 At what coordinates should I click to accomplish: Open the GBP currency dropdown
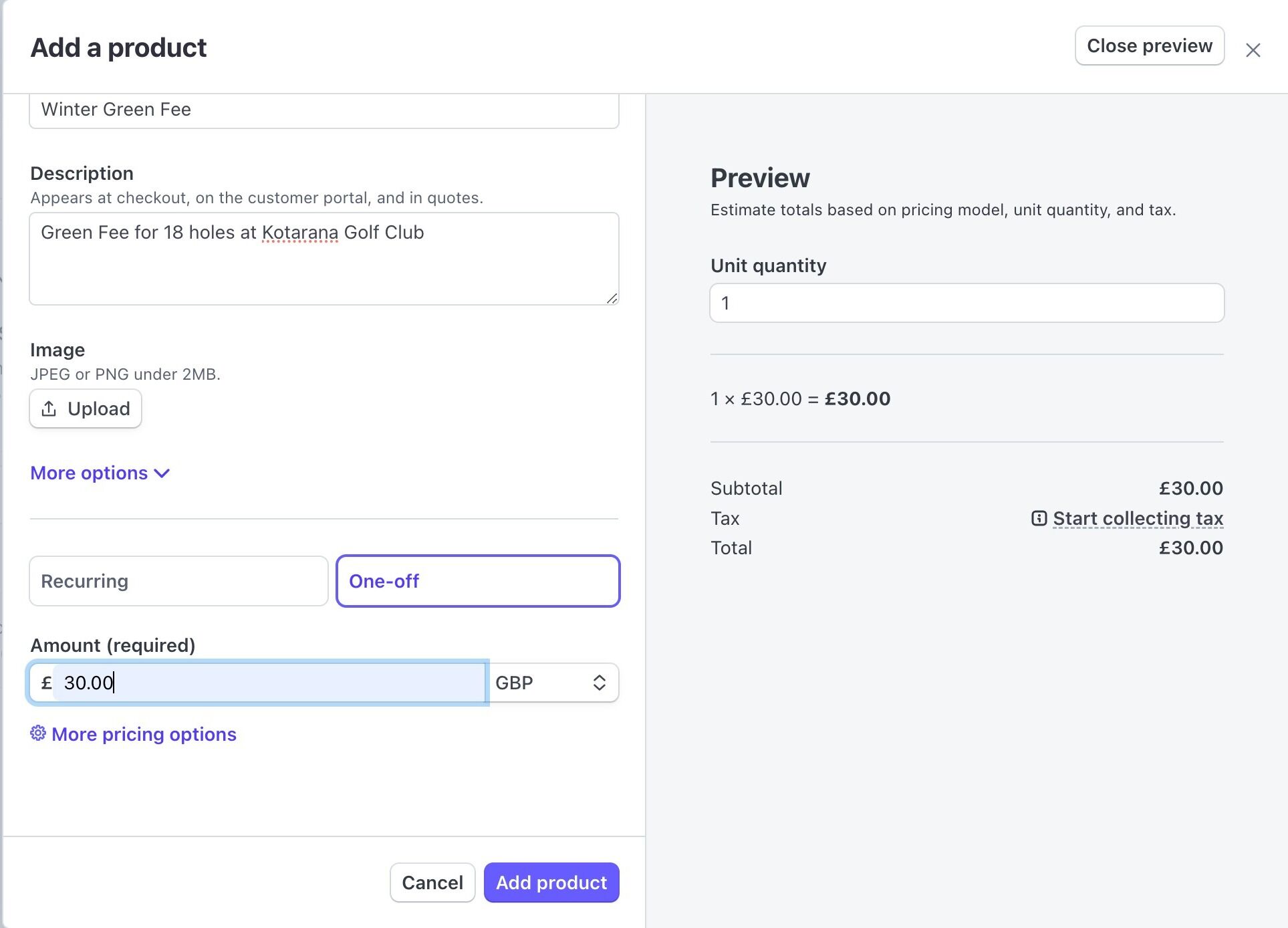click(552, 683)
